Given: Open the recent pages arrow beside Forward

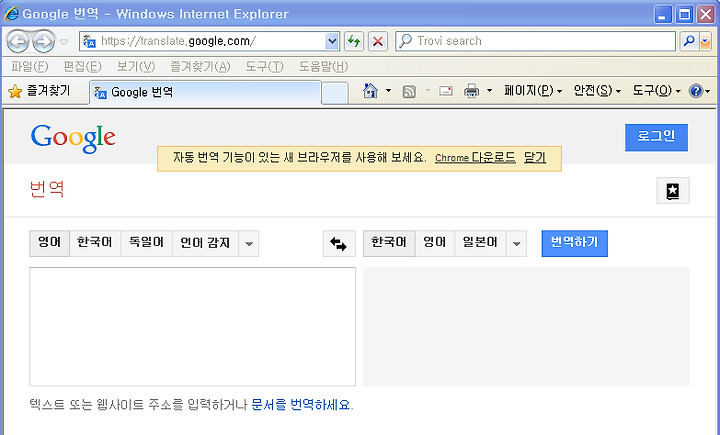Looking at the screenshot, I should click(64, 42).
